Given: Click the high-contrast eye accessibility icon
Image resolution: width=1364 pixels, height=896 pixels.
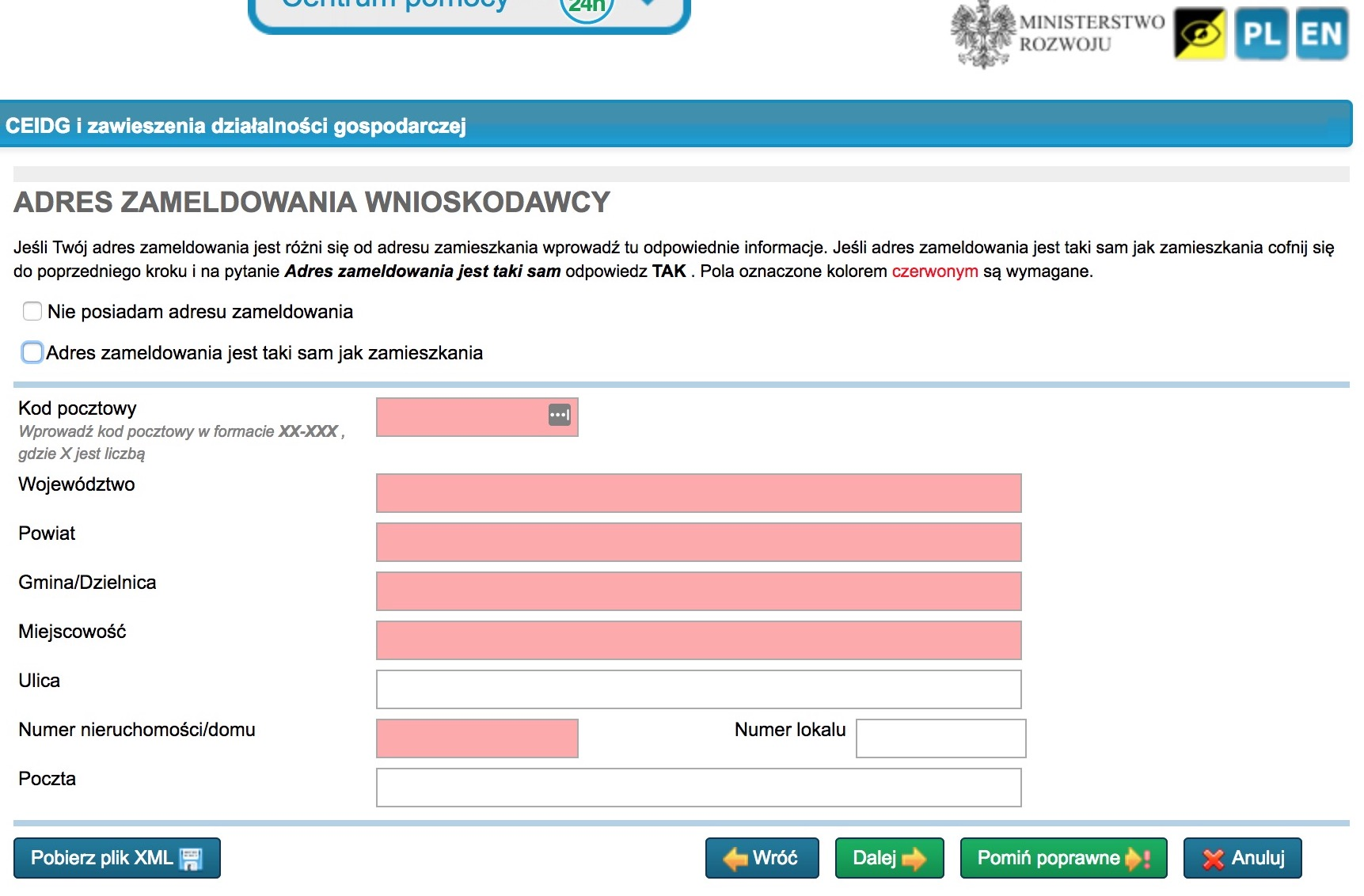Looking at the screenshot, I should click(1199, 33).
